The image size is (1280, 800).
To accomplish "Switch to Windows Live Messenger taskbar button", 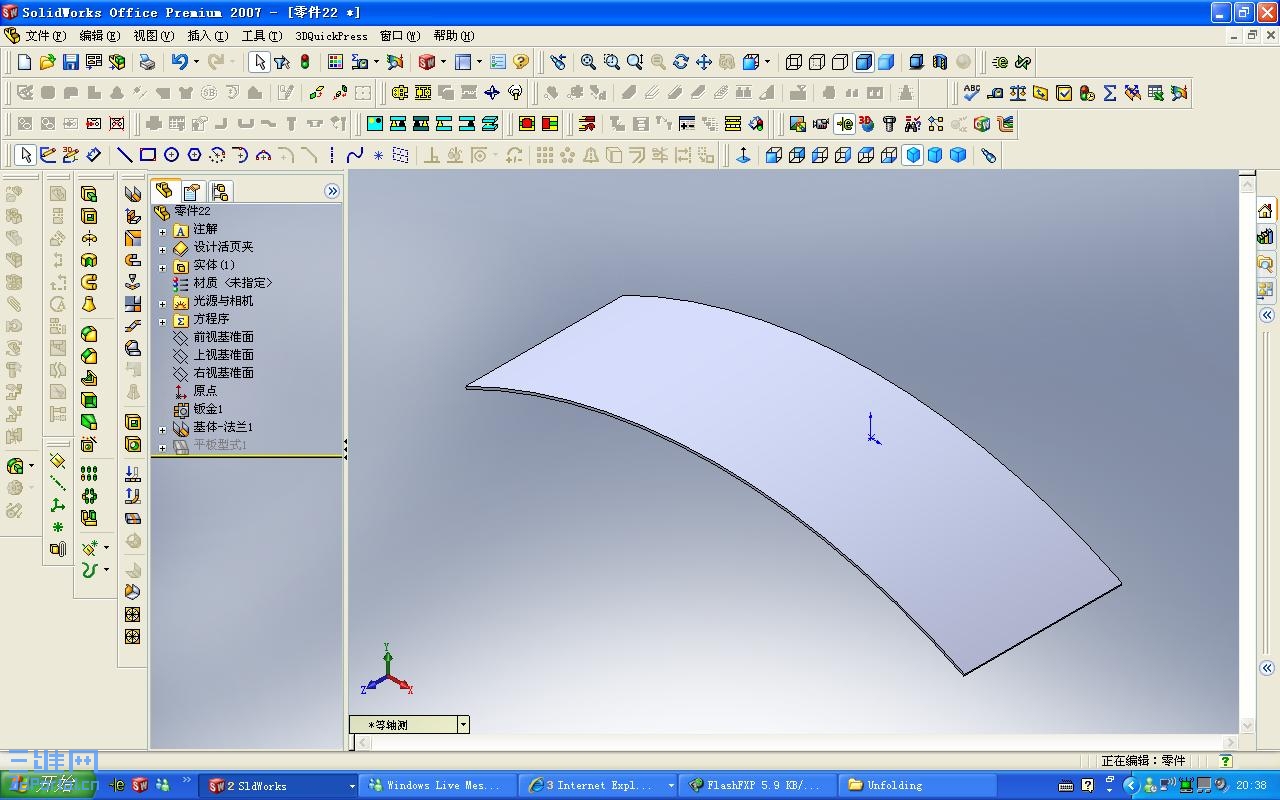I will coord(436,785).
